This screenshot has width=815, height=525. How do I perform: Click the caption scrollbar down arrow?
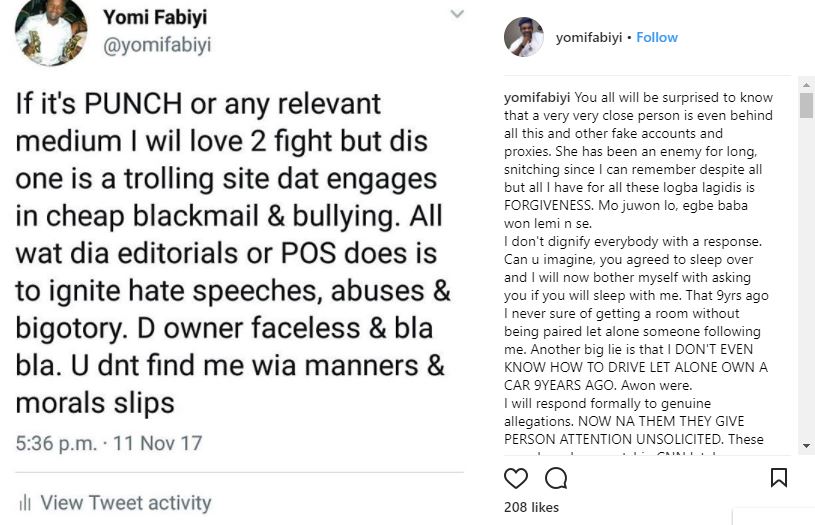(x=806, y=445)
